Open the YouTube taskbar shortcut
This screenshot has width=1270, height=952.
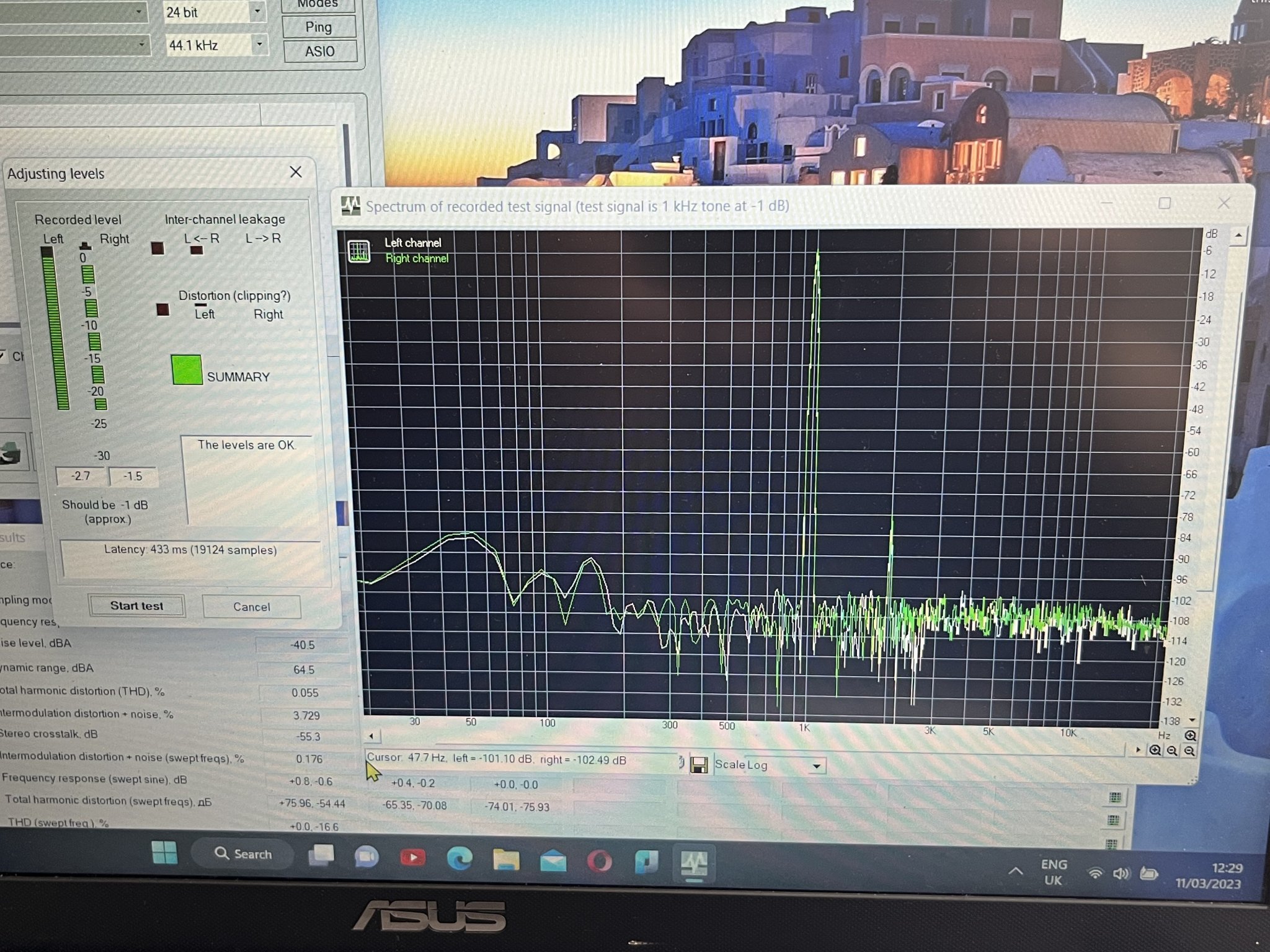tap(413, 858)
